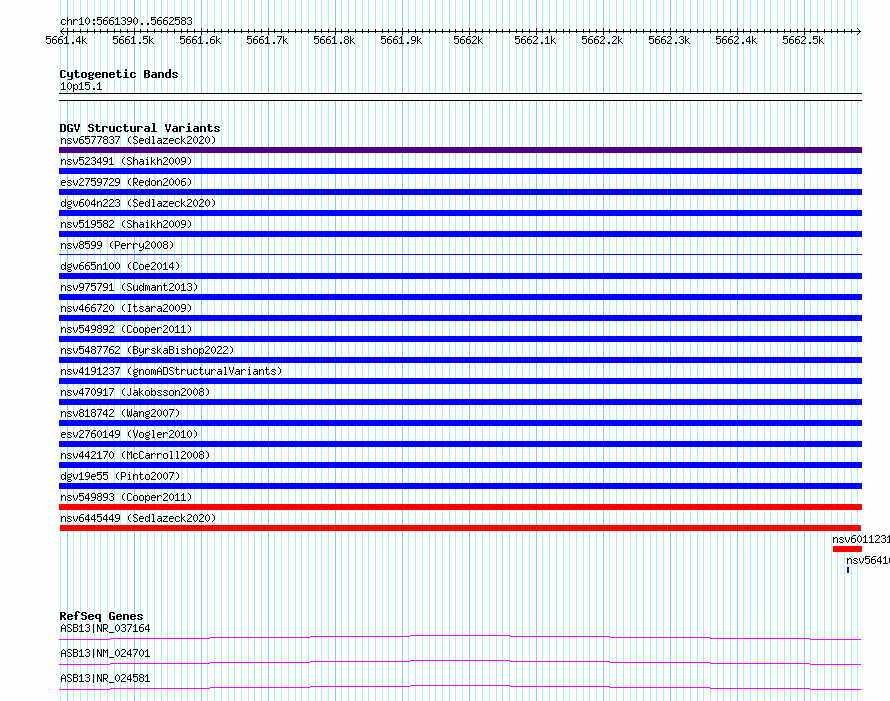Image resolution: width=890 pixels, height=701 pixels.
Task: Click the 5662.5k ruler tick label
Action: 803,40
